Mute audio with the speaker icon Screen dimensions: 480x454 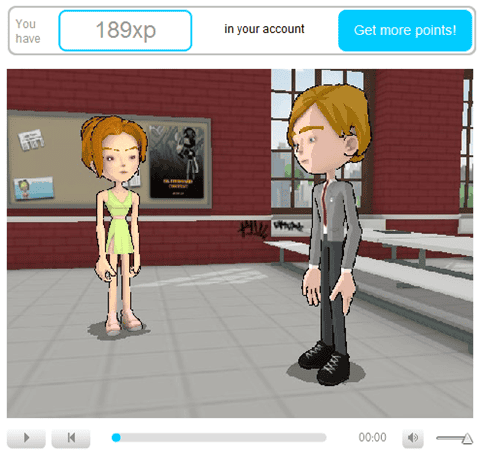pyautogui.click(x=413, y=437)
